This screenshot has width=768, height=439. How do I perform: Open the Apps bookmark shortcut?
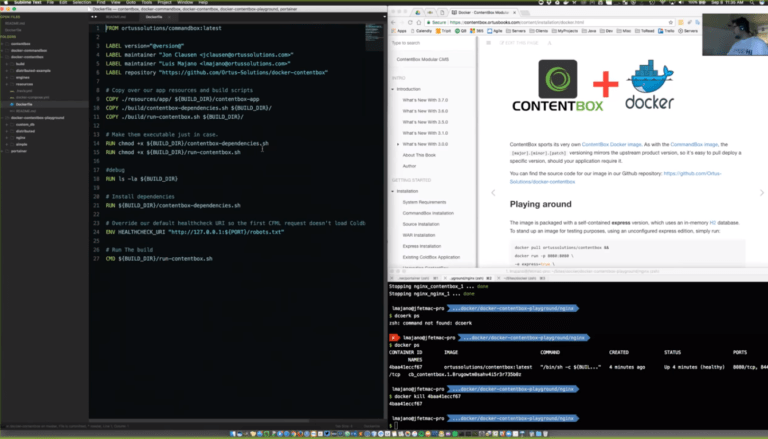pyautogui.click(x=399, y=31)
